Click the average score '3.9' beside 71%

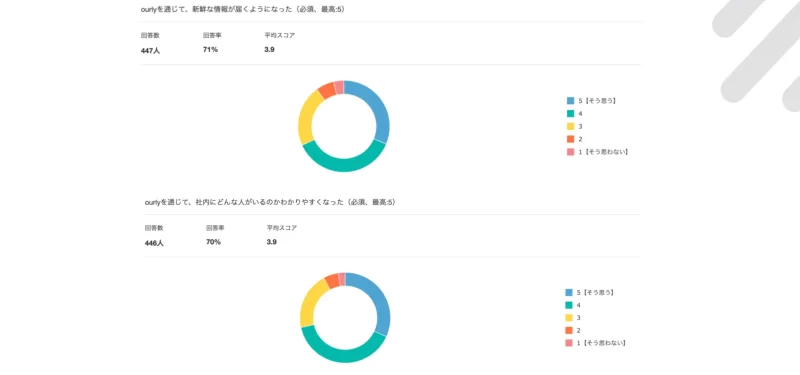(x=269, y=49)
